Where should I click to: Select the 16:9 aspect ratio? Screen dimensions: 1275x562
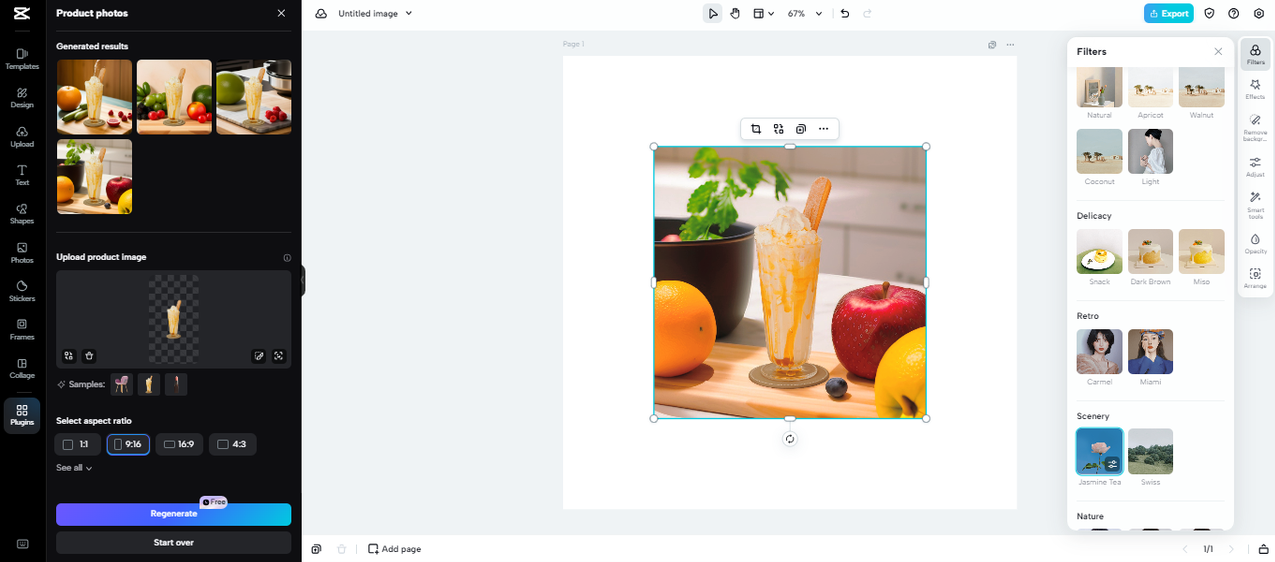coord(179,444)
